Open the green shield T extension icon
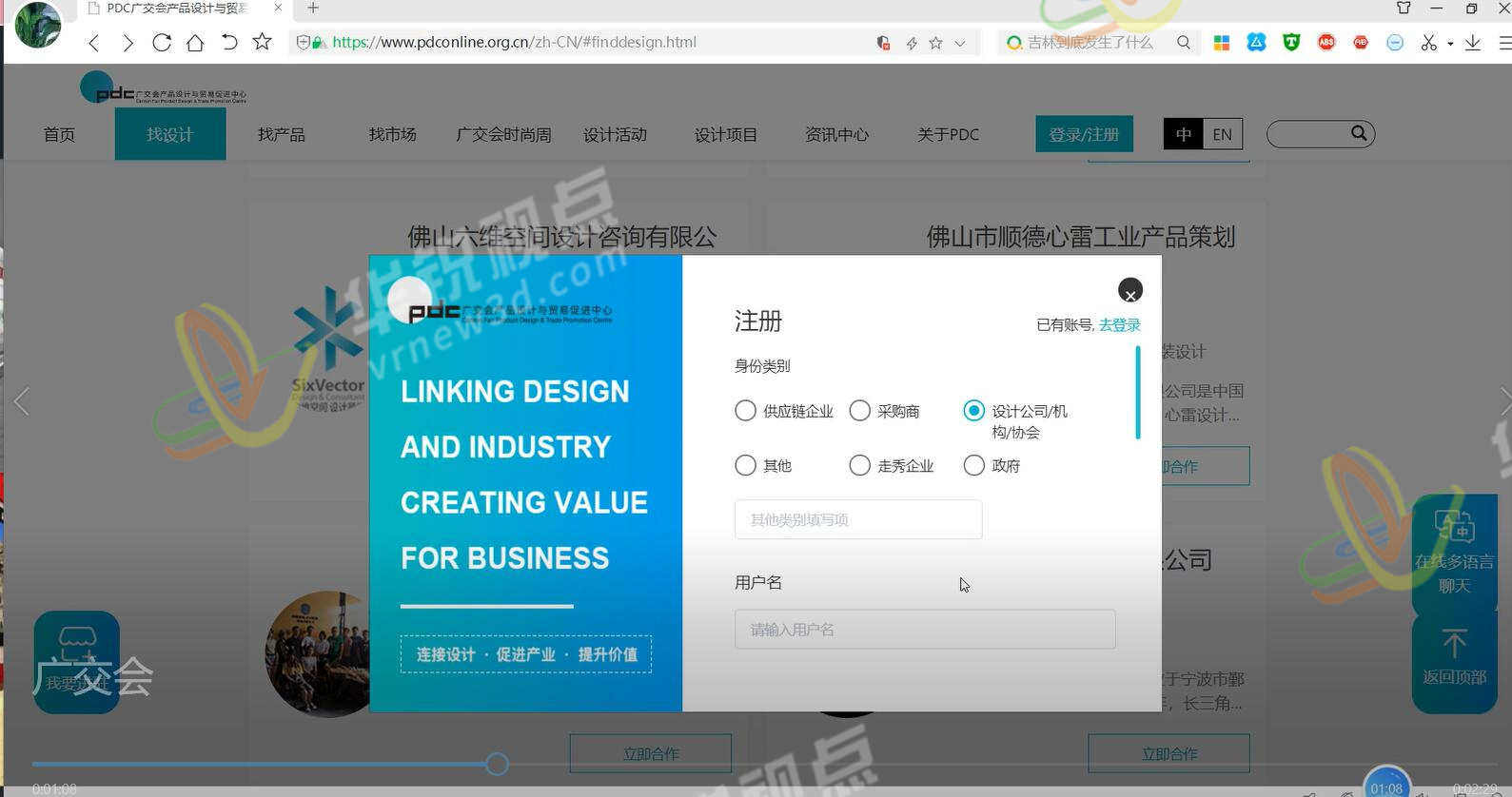 point(1291,42)
